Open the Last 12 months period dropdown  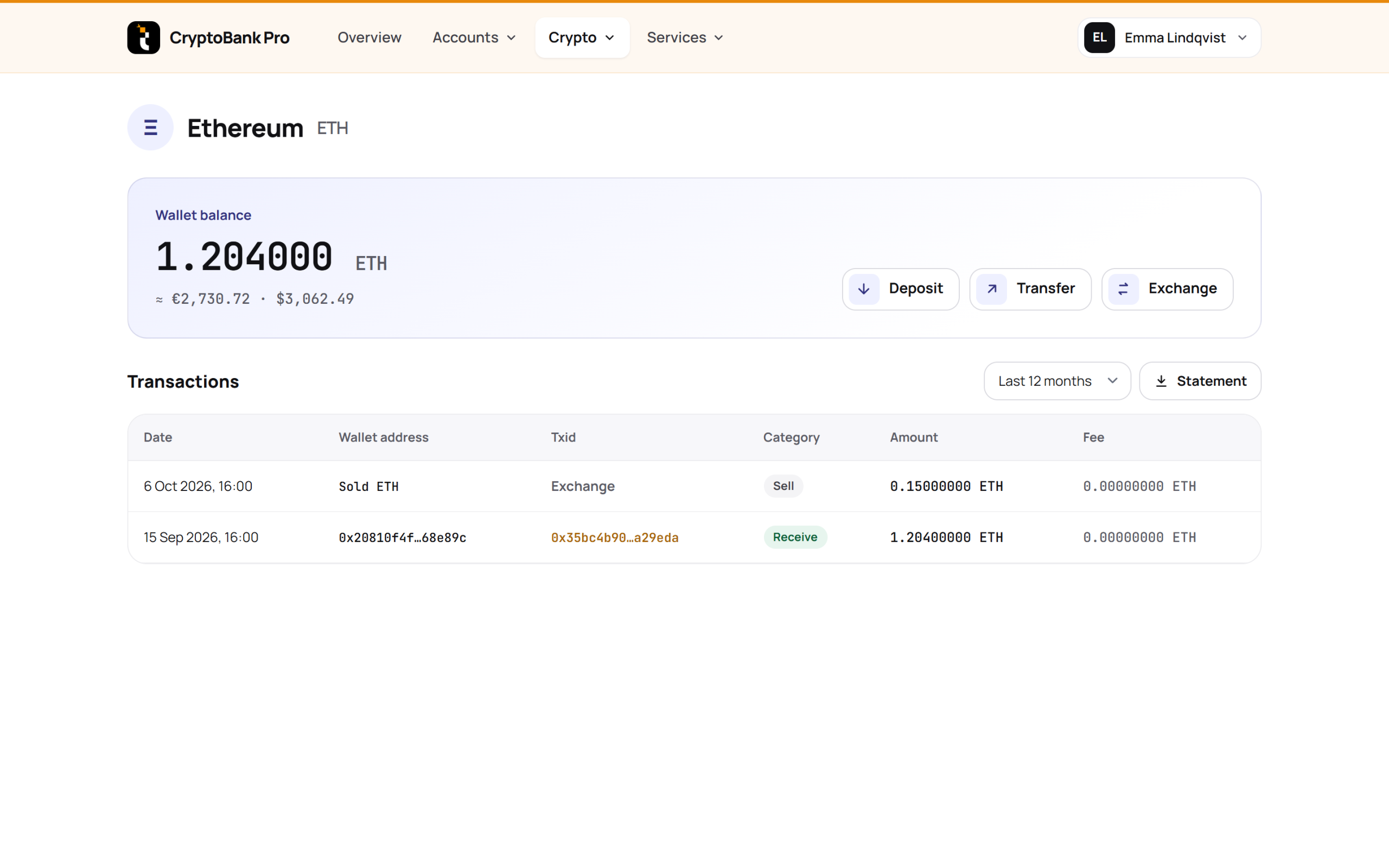[x=1057, y=381]
